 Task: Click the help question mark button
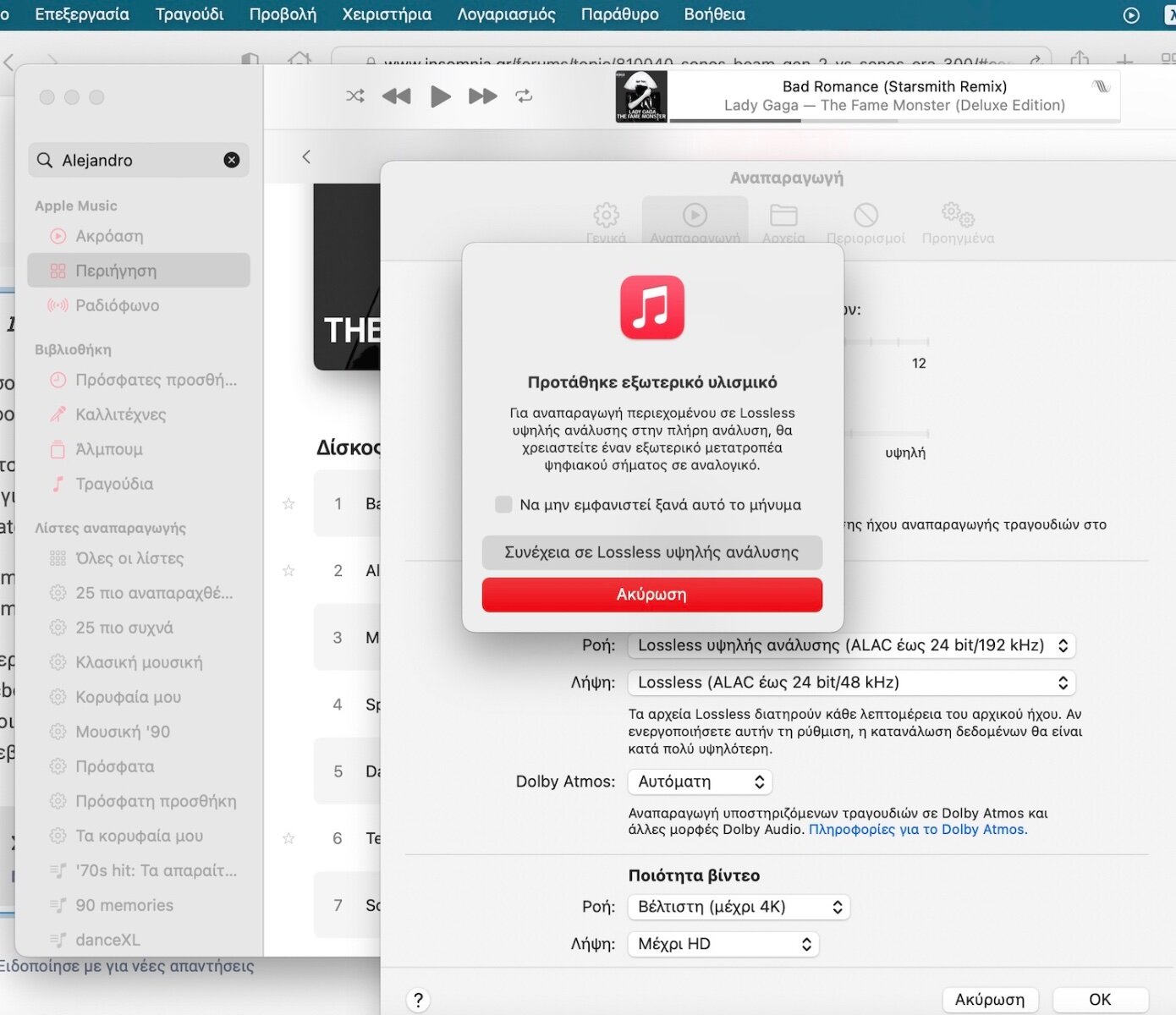(419, 1000)
